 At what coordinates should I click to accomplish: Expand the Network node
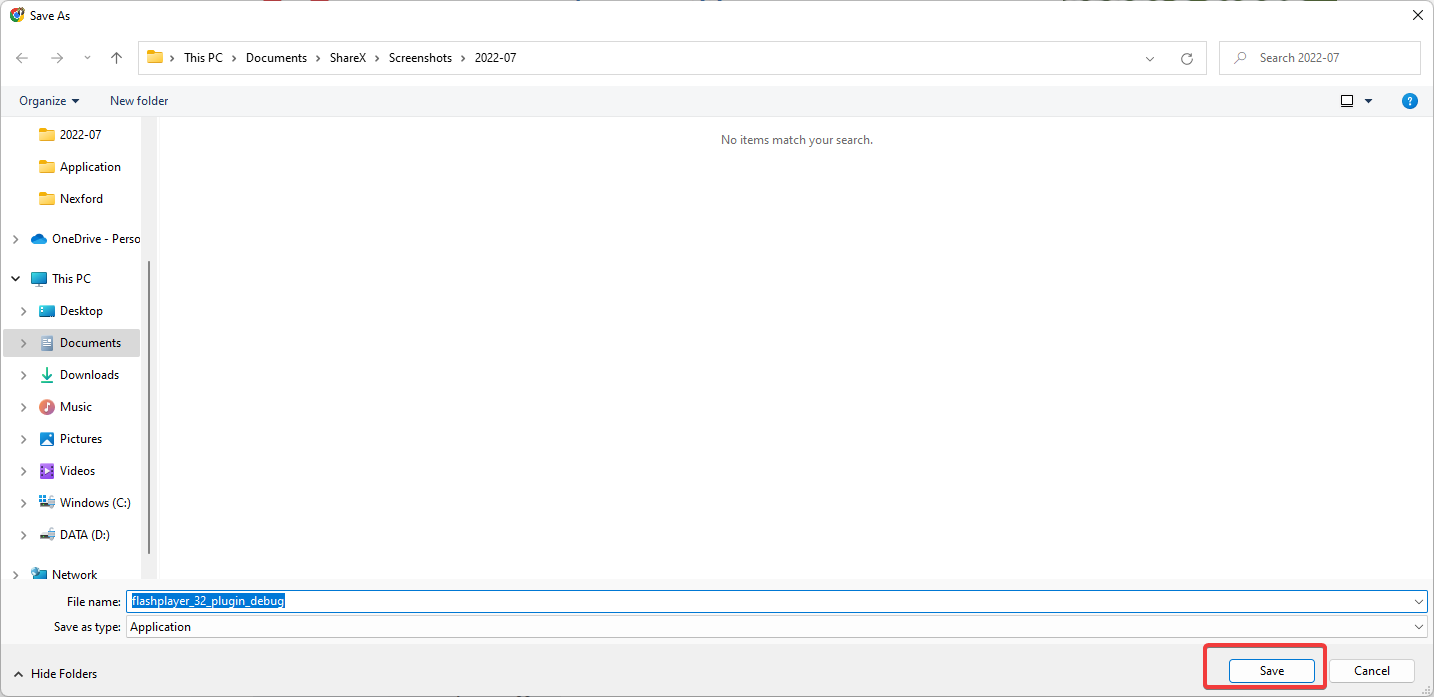[x=15, y=575]
